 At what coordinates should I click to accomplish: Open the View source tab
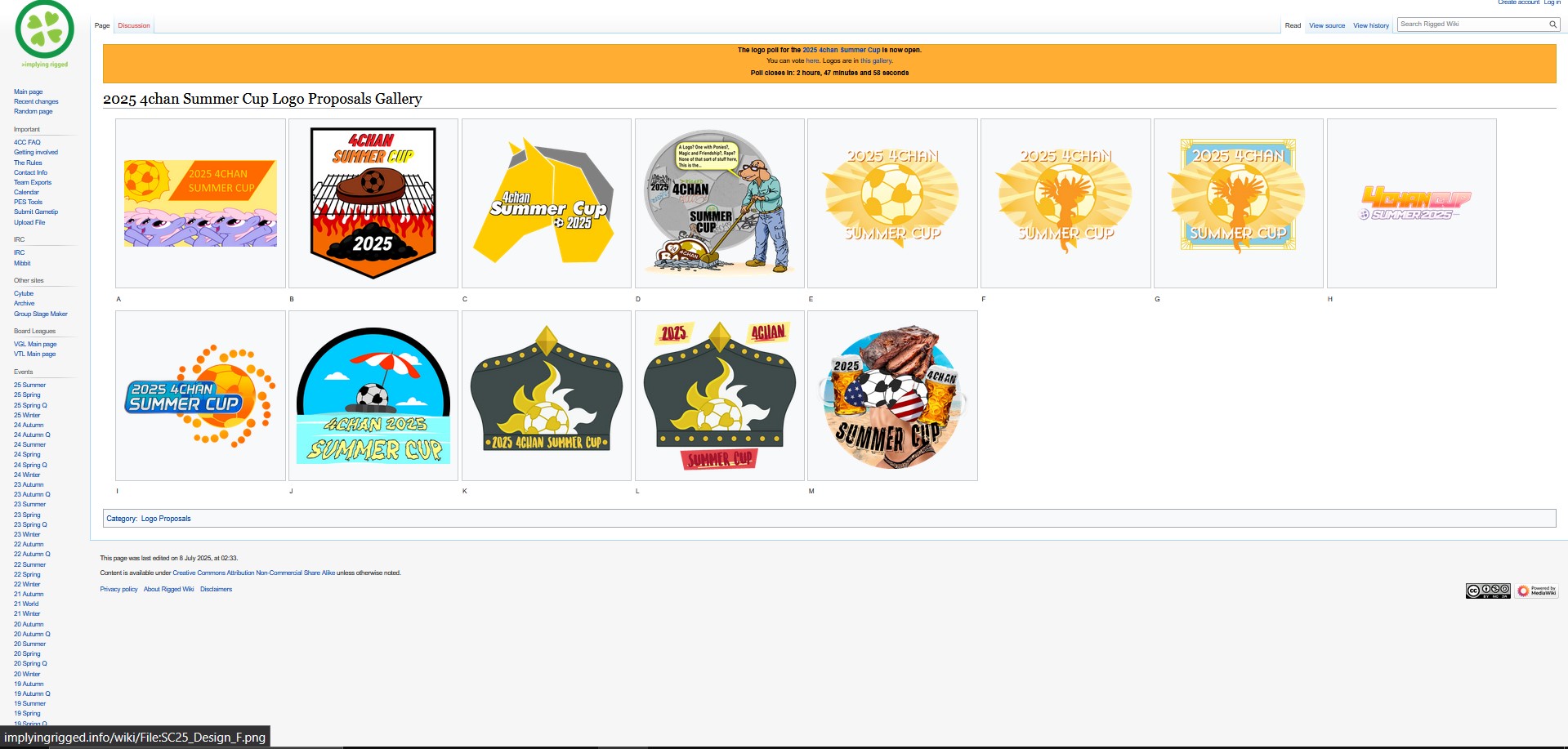(1327, 25)
